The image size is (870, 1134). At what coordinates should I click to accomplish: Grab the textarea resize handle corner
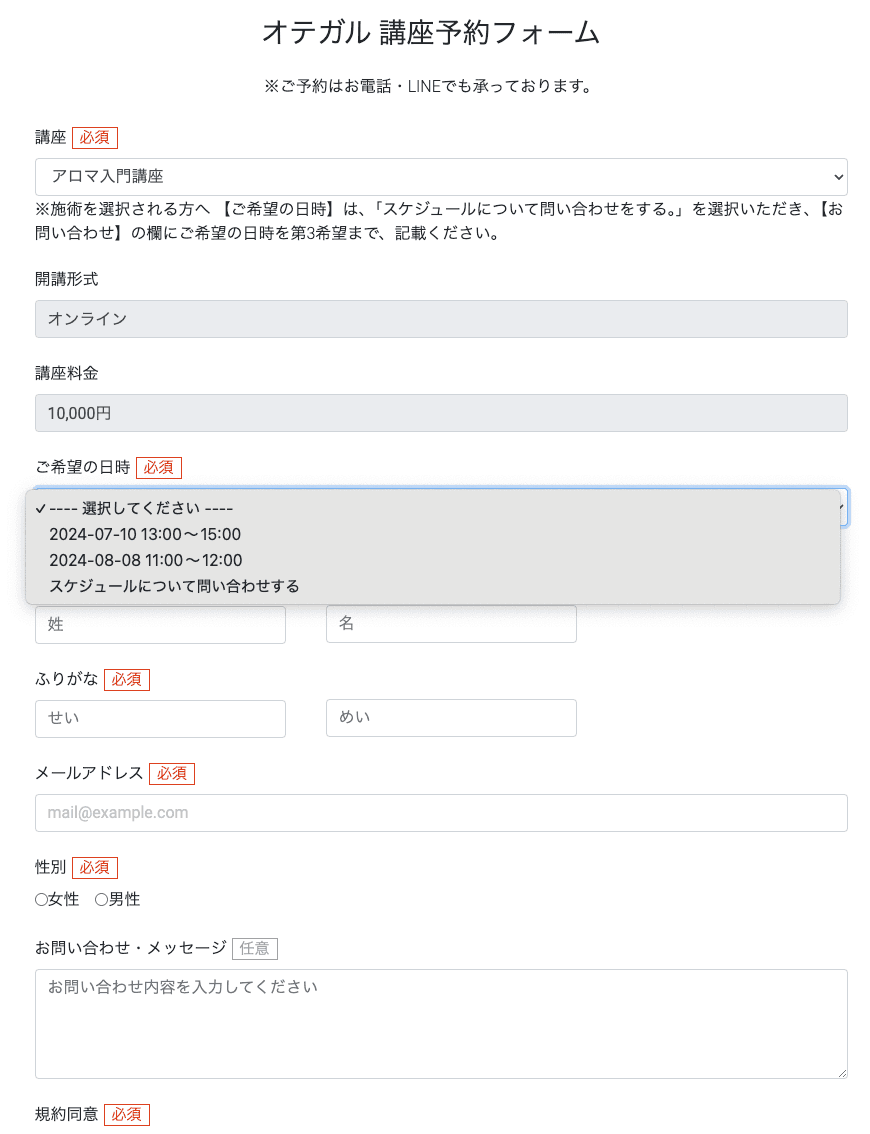(842, 1073)
